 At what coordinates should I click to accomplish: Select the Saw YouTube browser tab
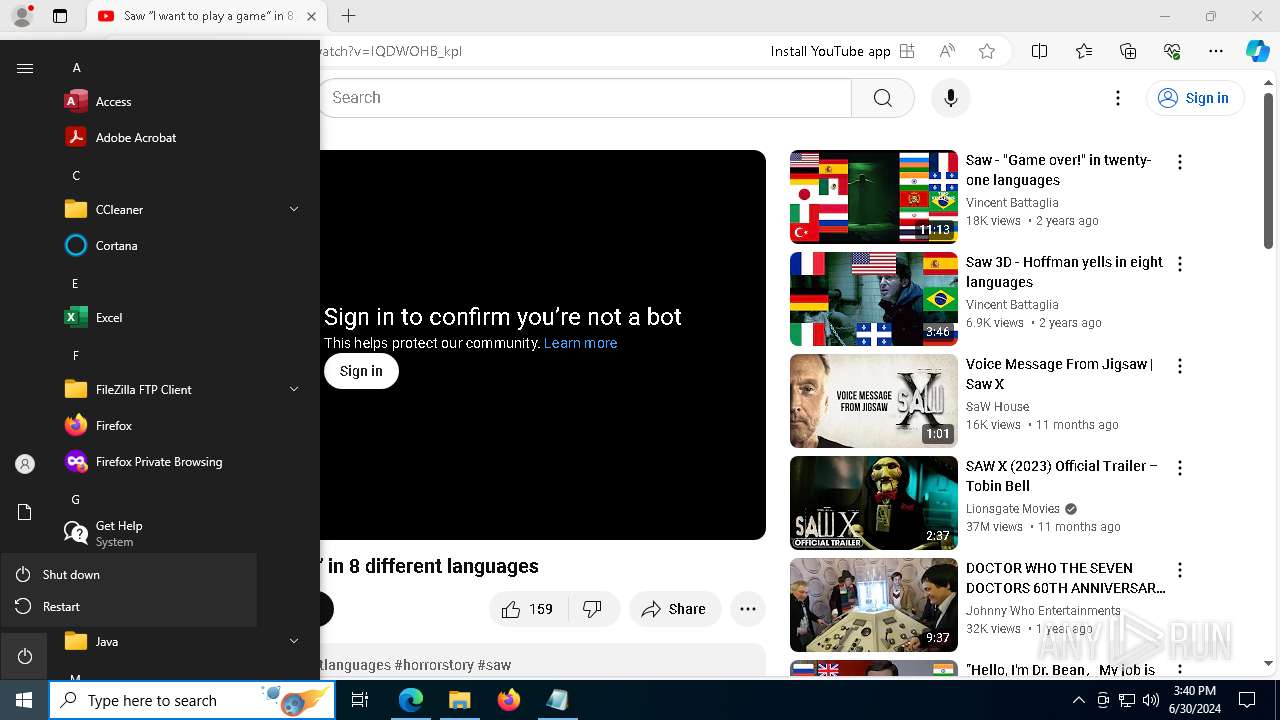(x=207, y=16)
